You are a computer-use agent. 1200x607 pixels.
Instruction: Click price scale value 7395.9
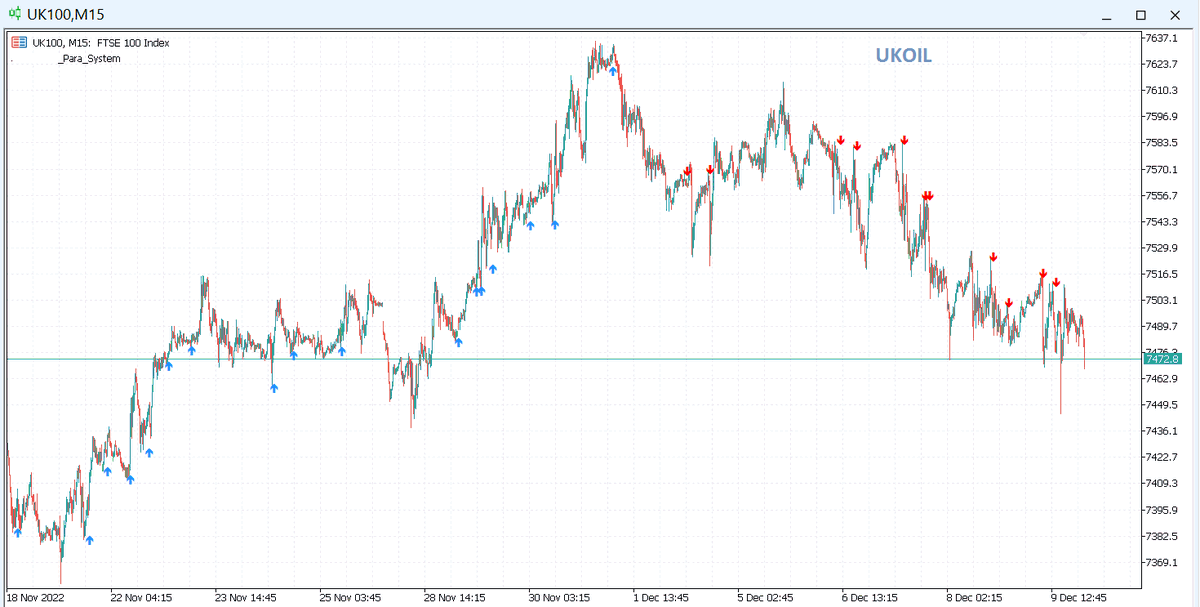(x=1163, y=510)
